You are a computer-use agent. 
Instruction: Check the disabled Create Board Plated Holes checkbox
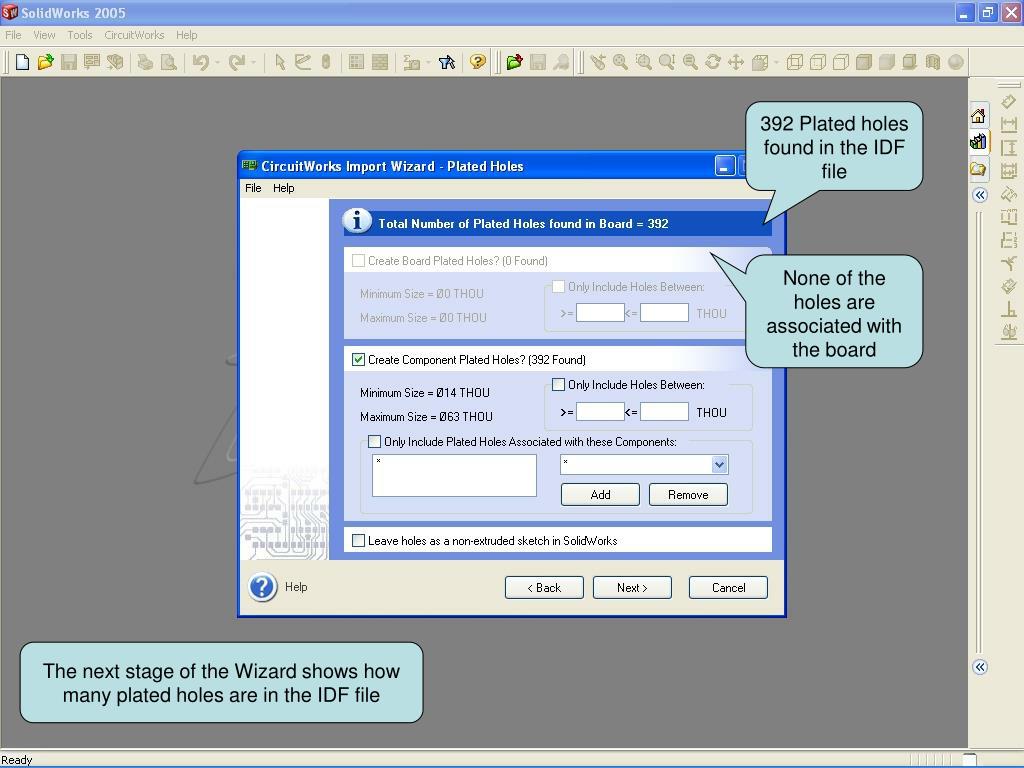click(x=359, y=261)
